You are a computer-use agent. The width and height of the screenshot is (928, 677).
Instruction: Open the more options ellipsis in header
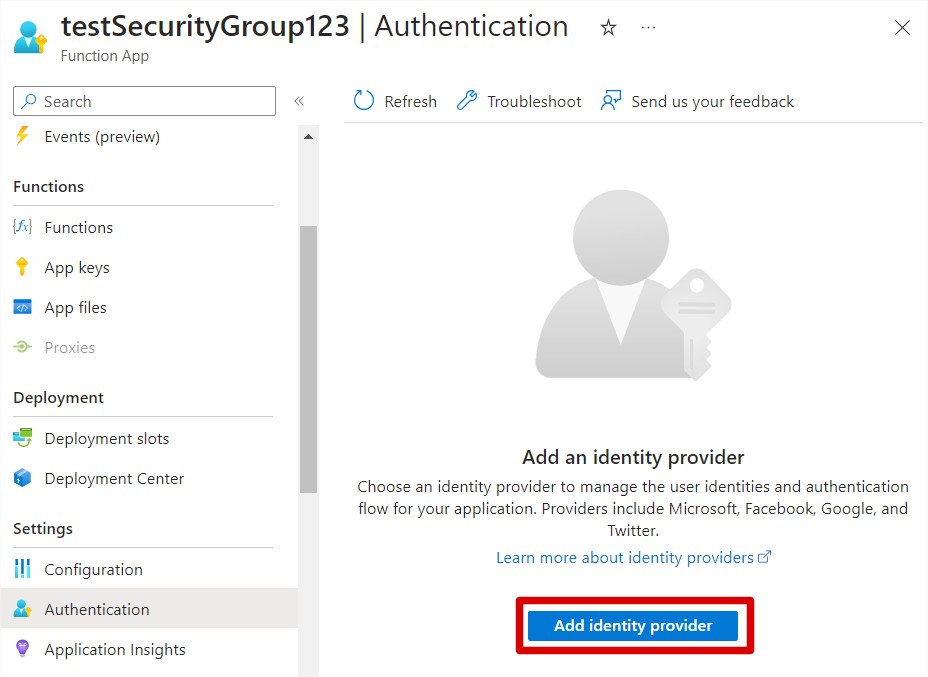pyautogui.click(x=648, y=28)
